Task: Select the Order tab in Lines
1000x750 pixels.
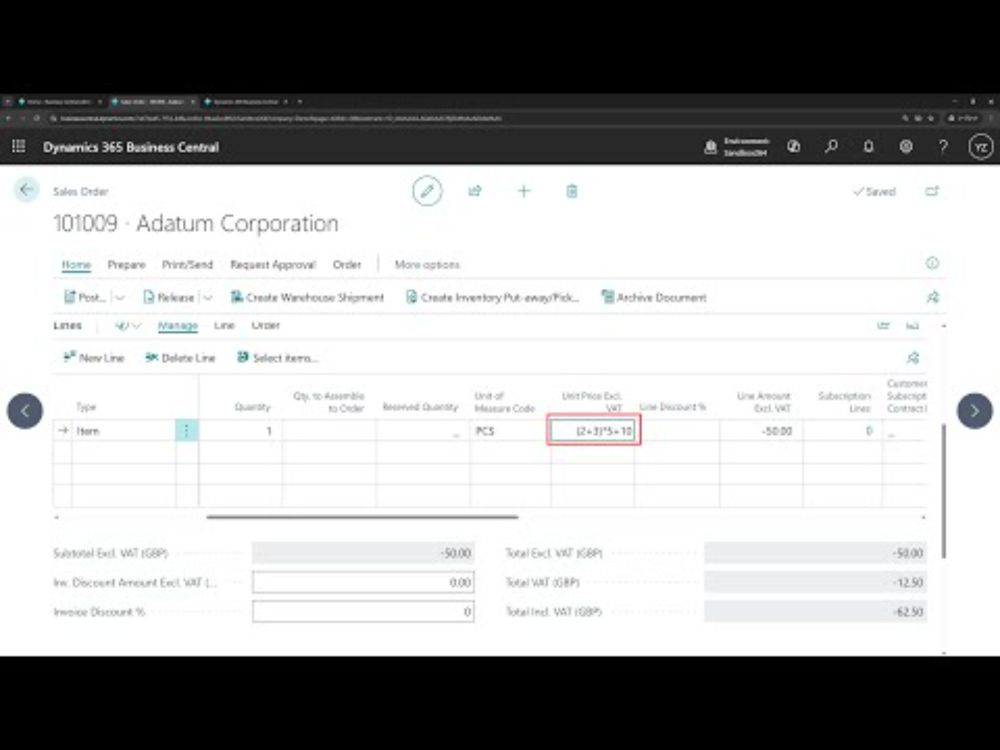Action: coord(265,325)
